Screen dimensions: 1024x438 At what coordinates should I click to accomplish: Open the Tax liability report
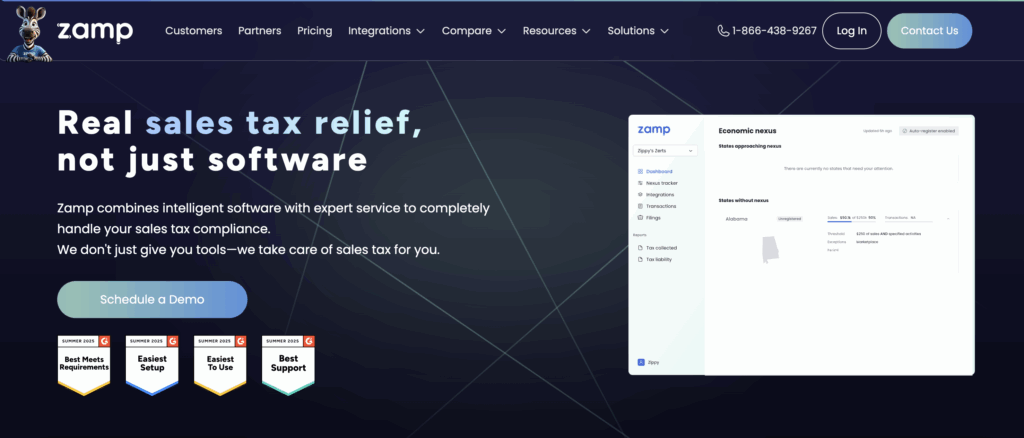(659, 259)
